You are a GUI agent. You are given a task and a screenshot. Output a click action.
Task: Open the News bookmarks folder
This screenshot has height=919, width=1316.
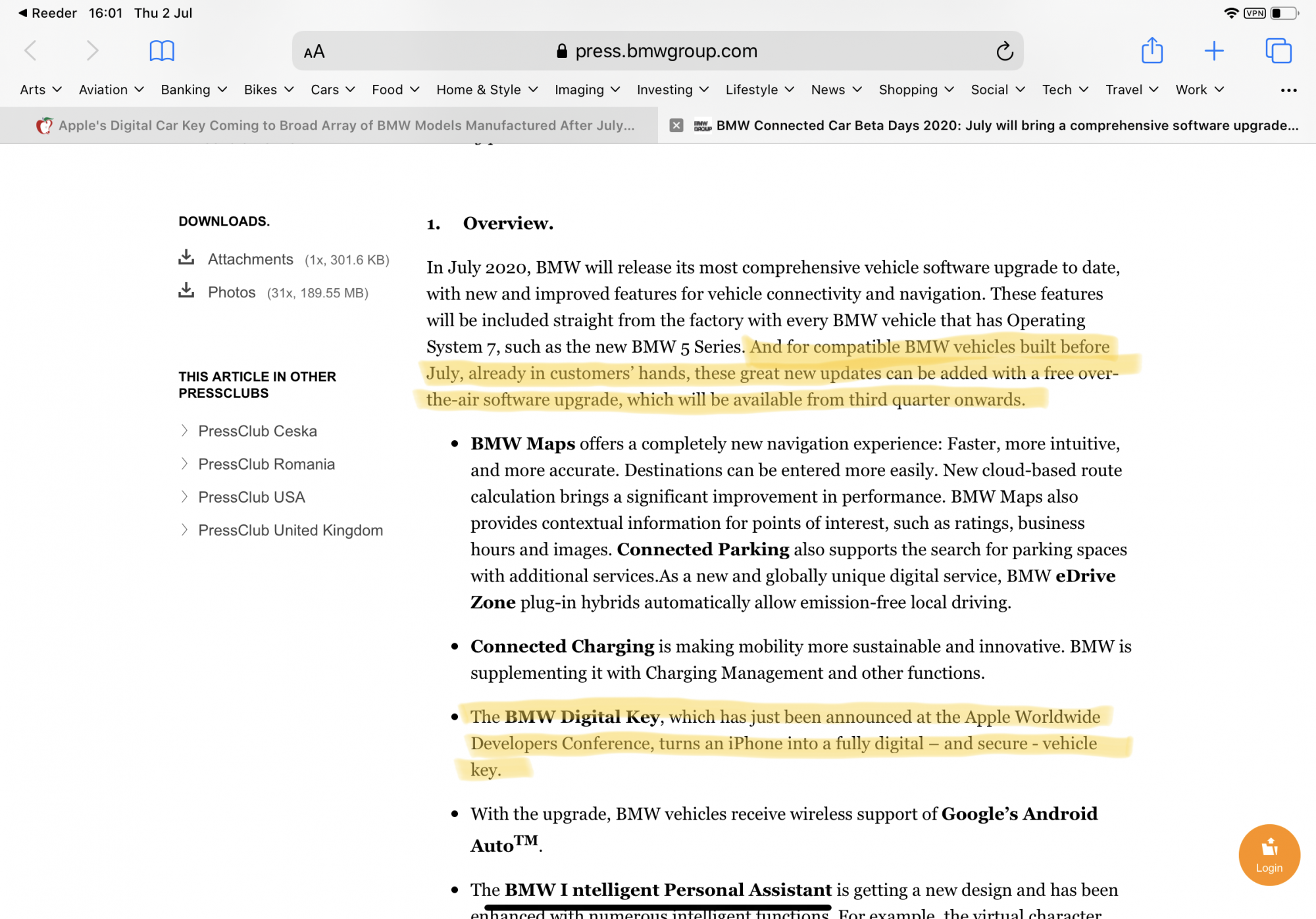tap(836, 89)
